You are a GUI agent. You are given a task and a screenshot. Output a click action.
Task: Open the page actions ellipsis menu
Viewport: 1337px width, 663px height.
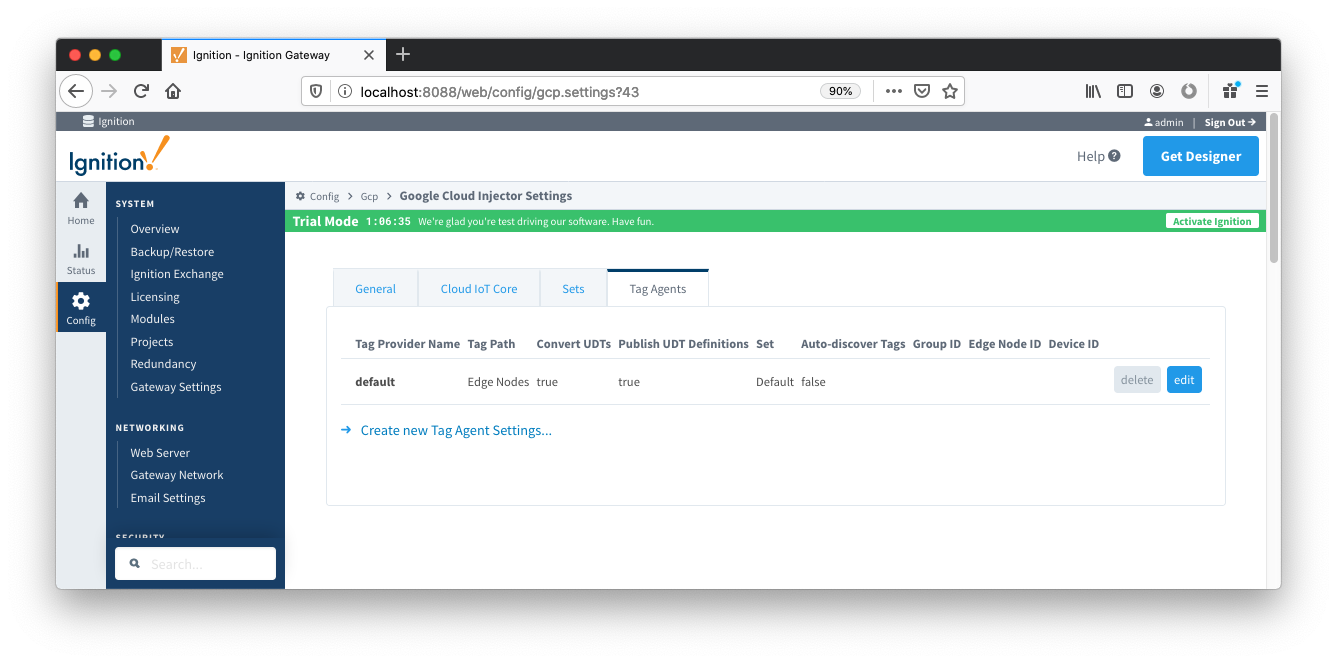(x=894, y=91)
